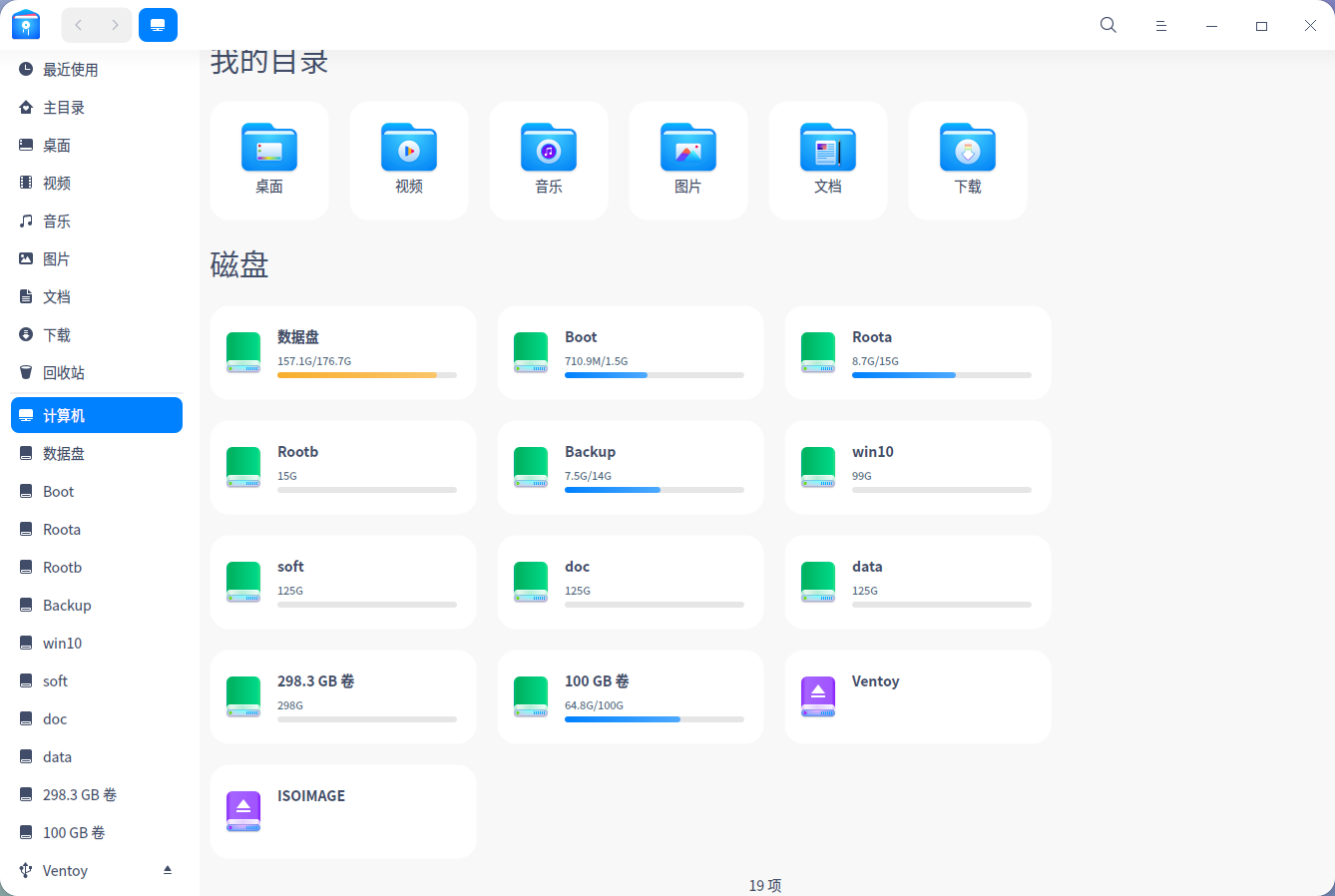Click the purple ISOIMAGE removable drive icon
The height and width of the screenshot is (896, 1335).
[243, 812]
